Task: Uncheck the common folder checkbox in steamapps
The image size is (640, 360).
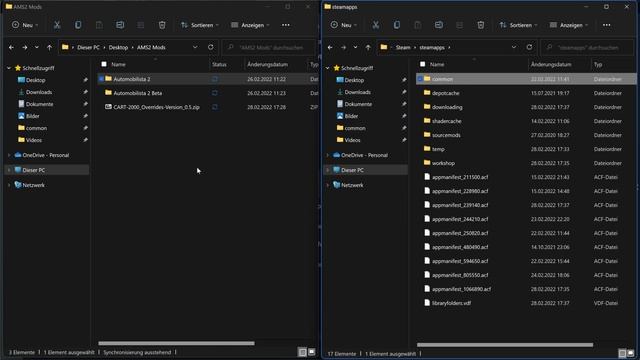Action: [x=420, y=79]
